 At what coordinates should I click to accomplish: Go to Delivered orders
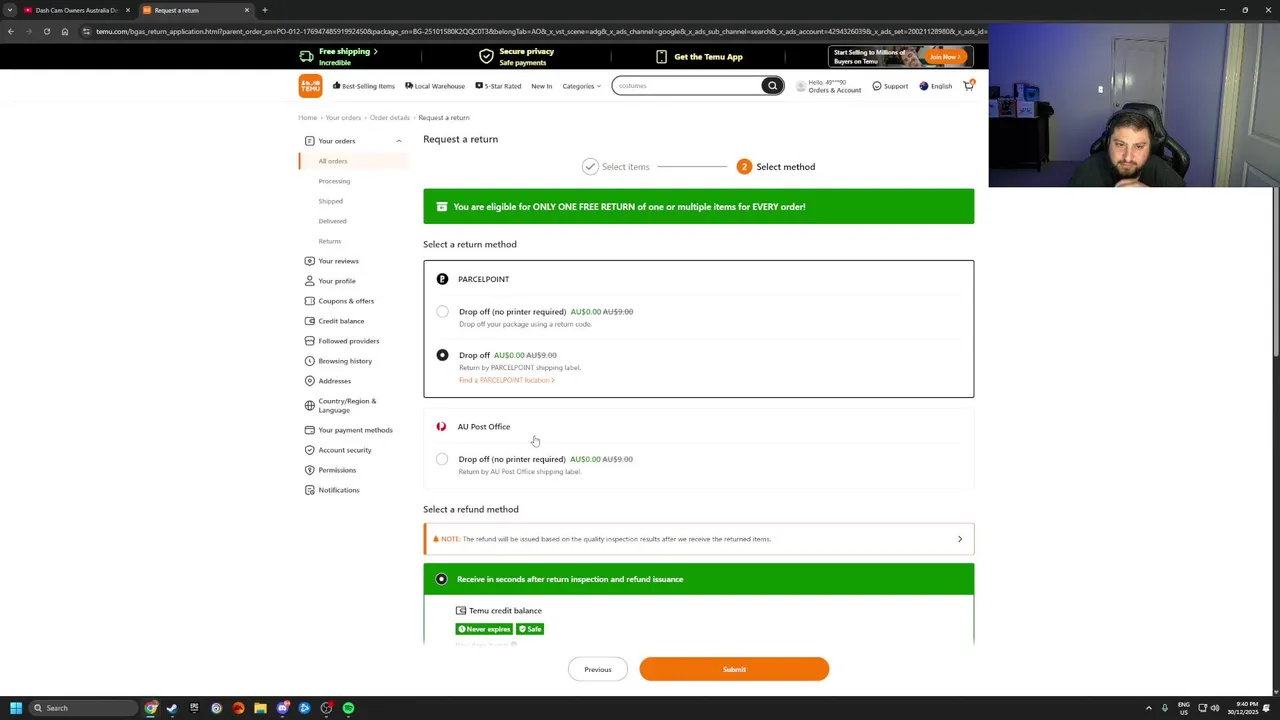tap(332, 221)
